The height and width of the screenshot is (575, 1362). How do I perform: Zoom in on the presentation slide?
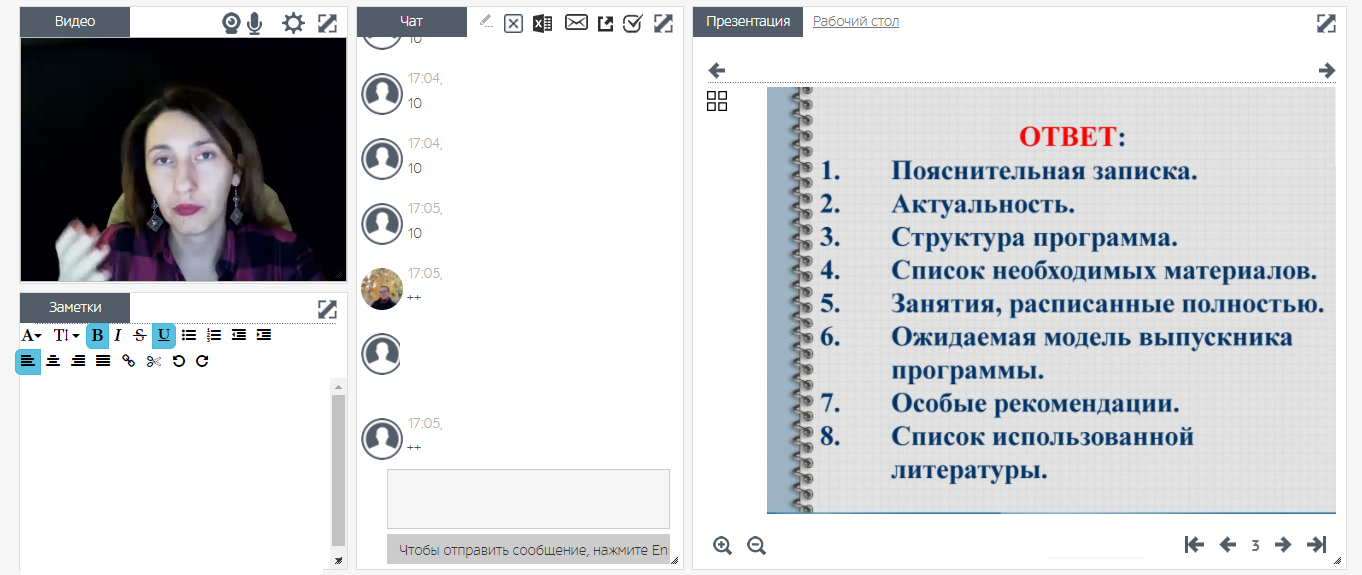coord(723,545)
